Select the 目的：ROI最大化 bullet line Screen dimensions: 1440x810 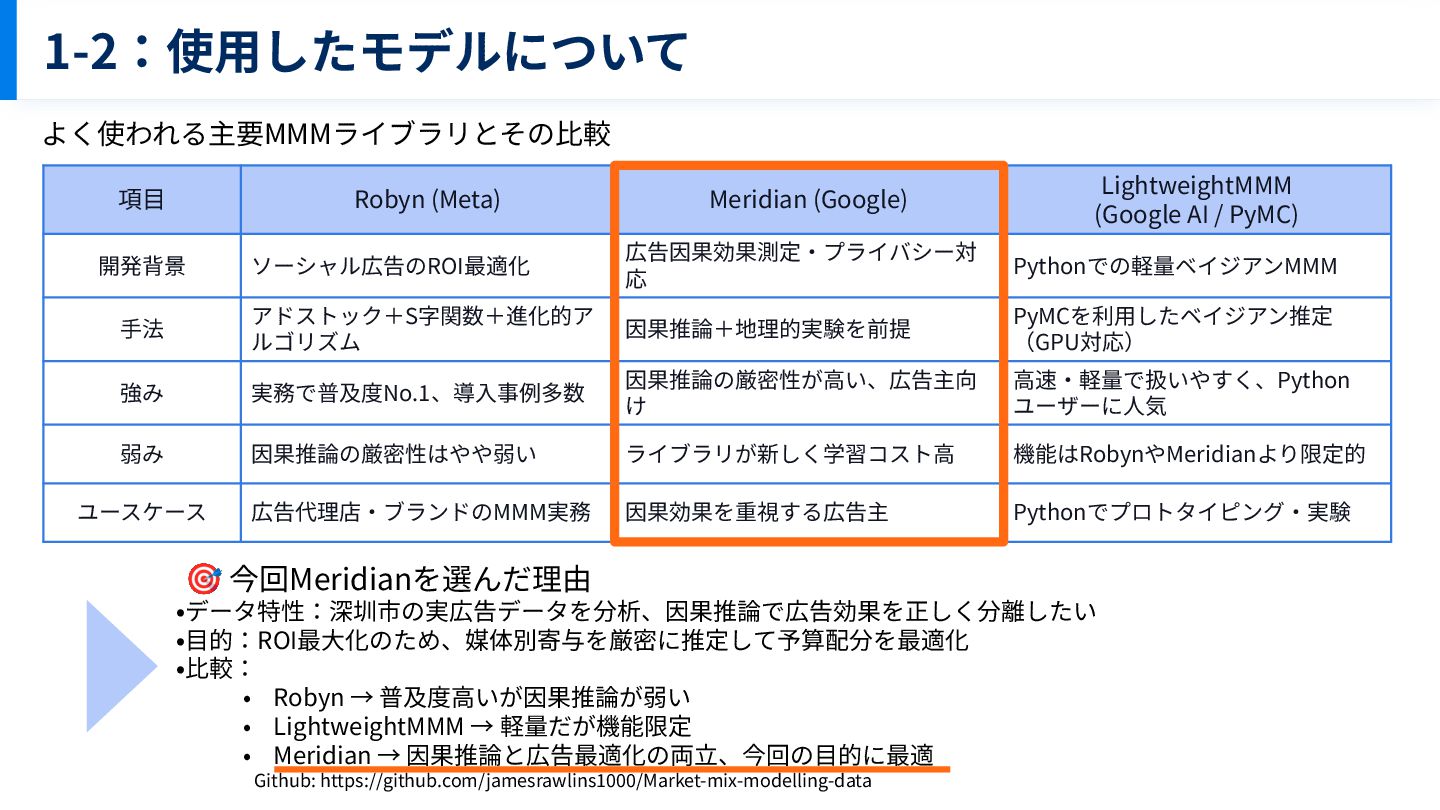point(572,640)
